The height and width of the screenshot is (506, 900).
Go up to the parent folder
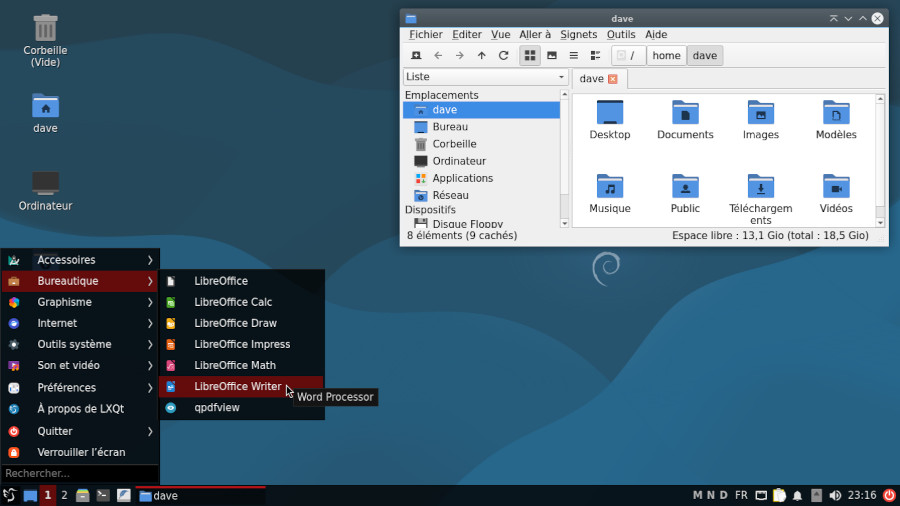[482, 56]
